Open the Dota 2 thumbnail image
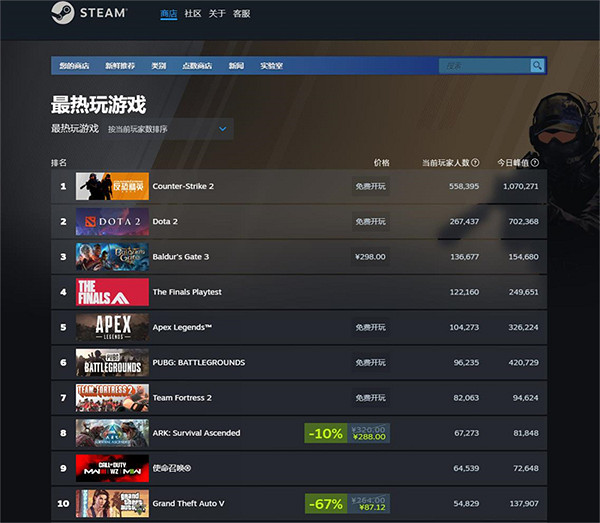 tap(112, 222)
